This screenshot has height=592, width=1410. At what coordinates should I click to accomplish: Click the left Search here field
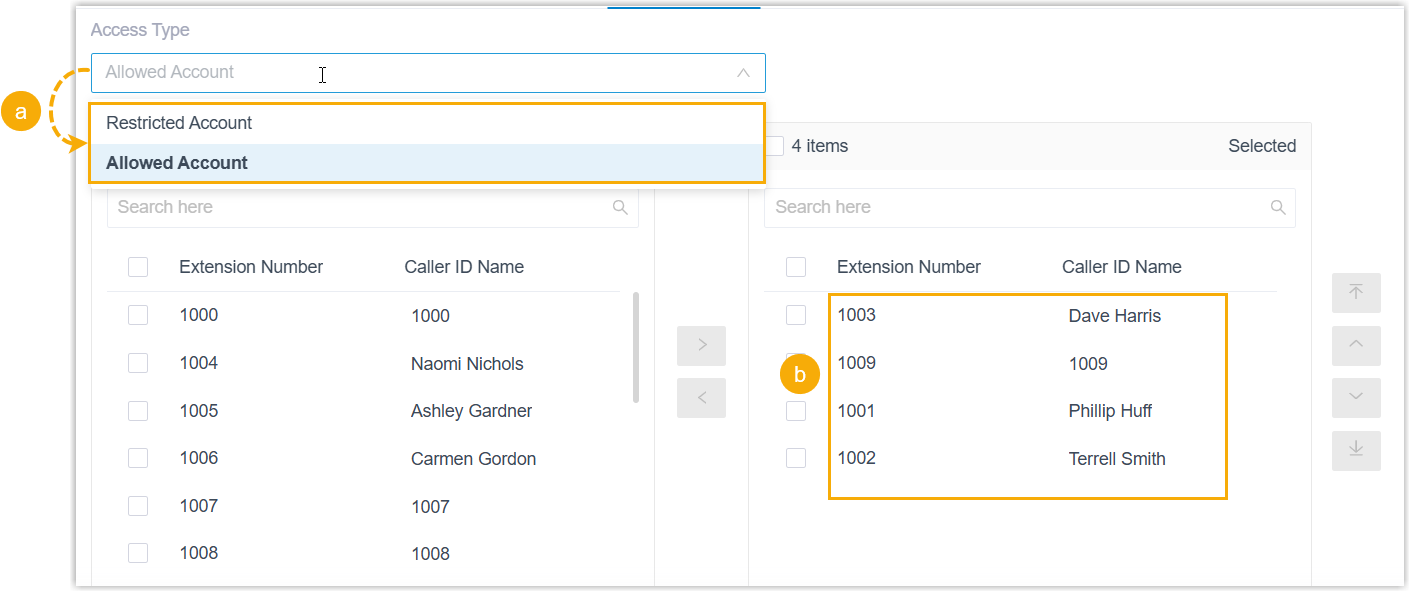pos(360,208)
